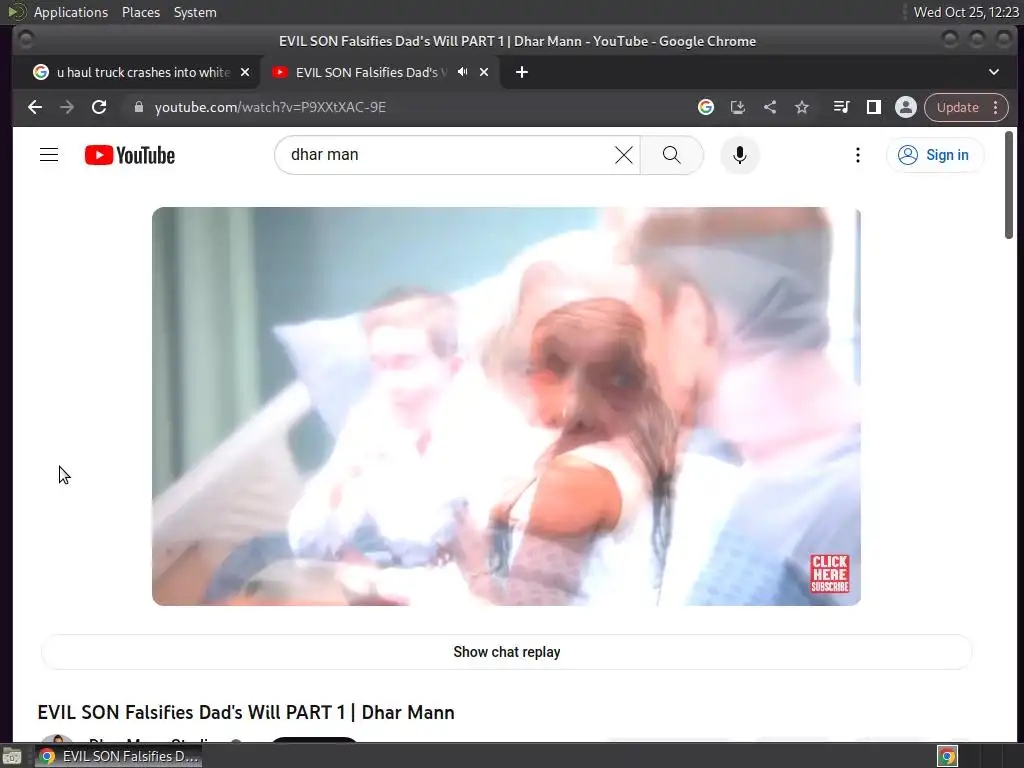Open Chrome three-dot menu next to Update
This screenshot has width=1024, height=768.
[x=995, y=107]
